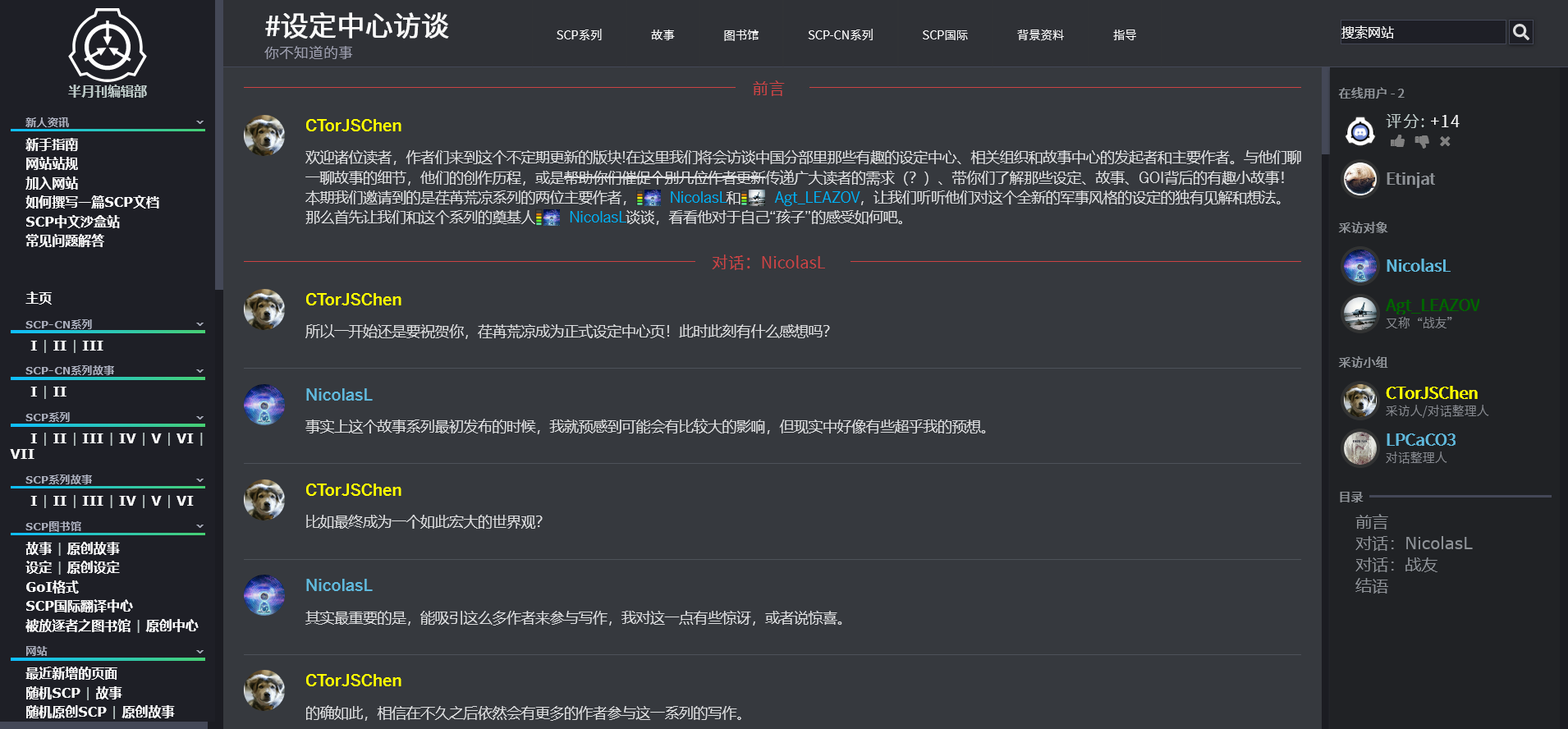This screenshot has height=729, width=1568.
Task: Click the #设定中心访谈 page title
Action: [x=357, y=26]
